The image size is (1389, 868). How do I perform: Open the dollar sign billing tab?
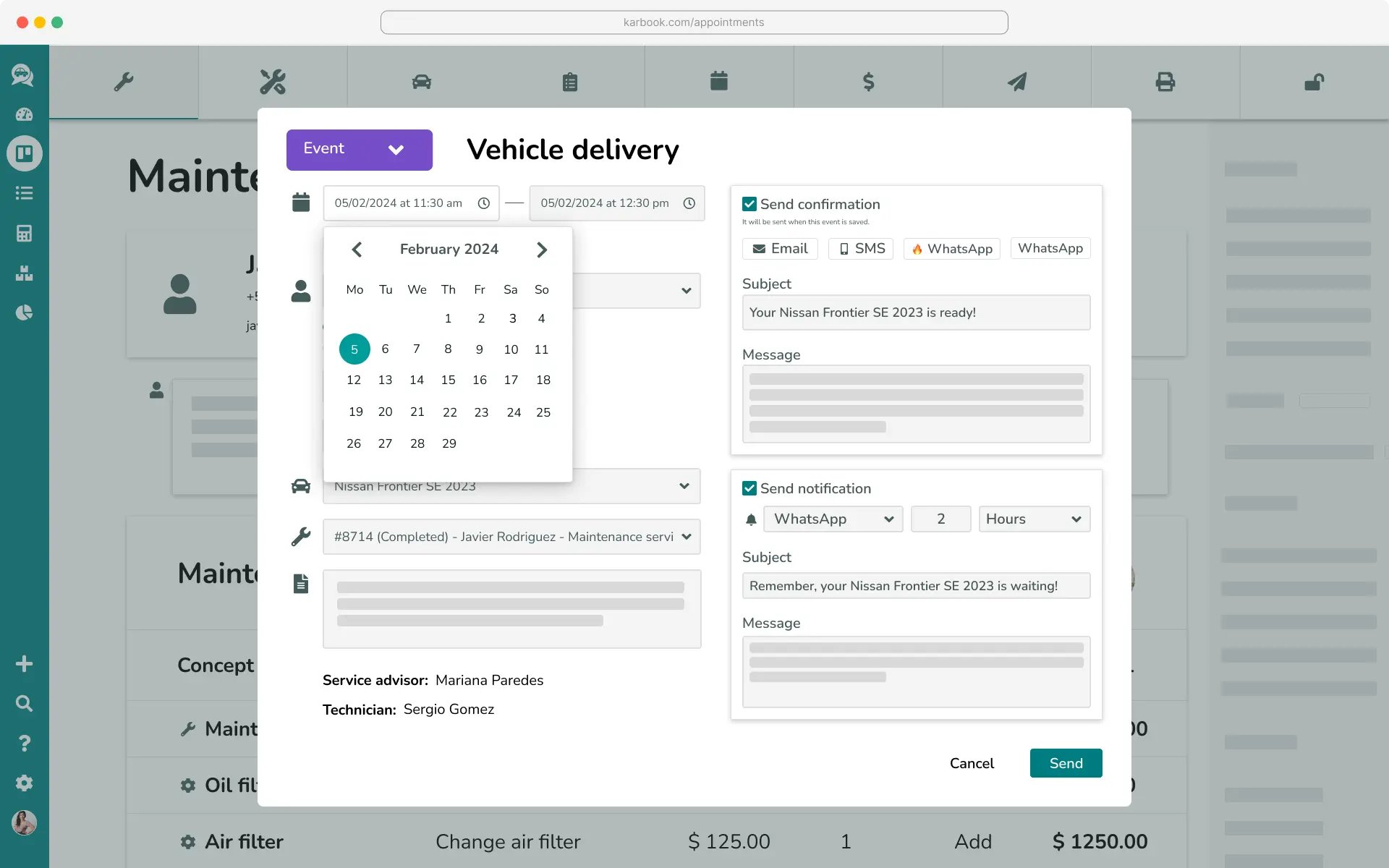(868, 82)
